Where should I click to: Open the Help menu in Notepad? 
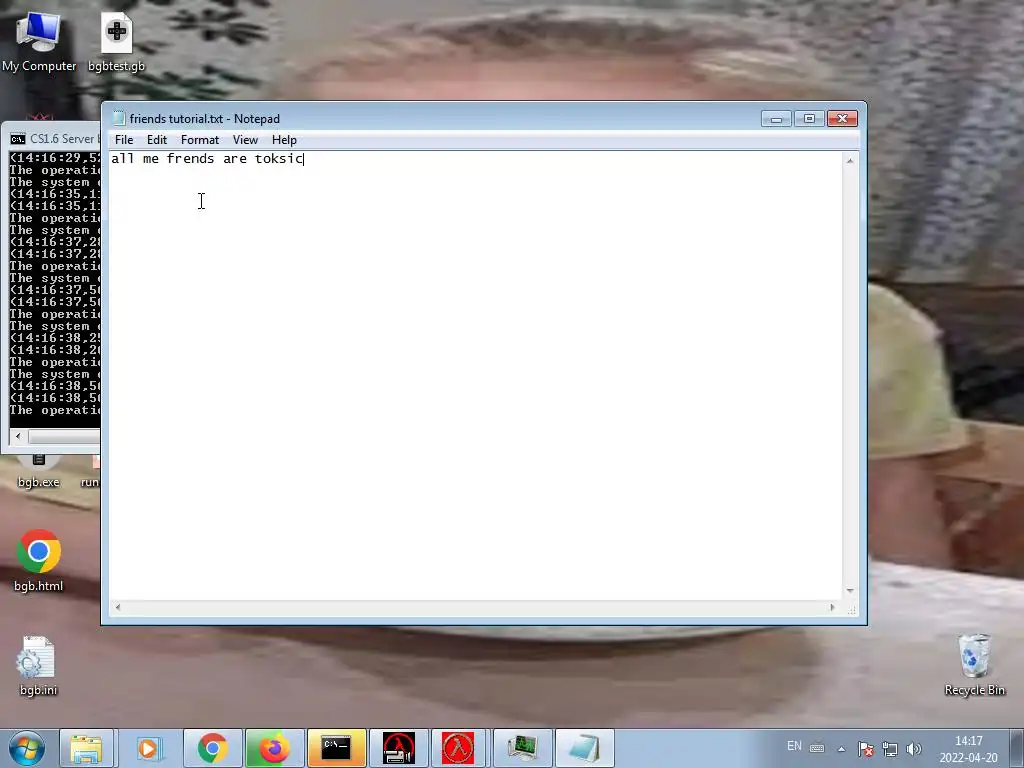point(284,140)
